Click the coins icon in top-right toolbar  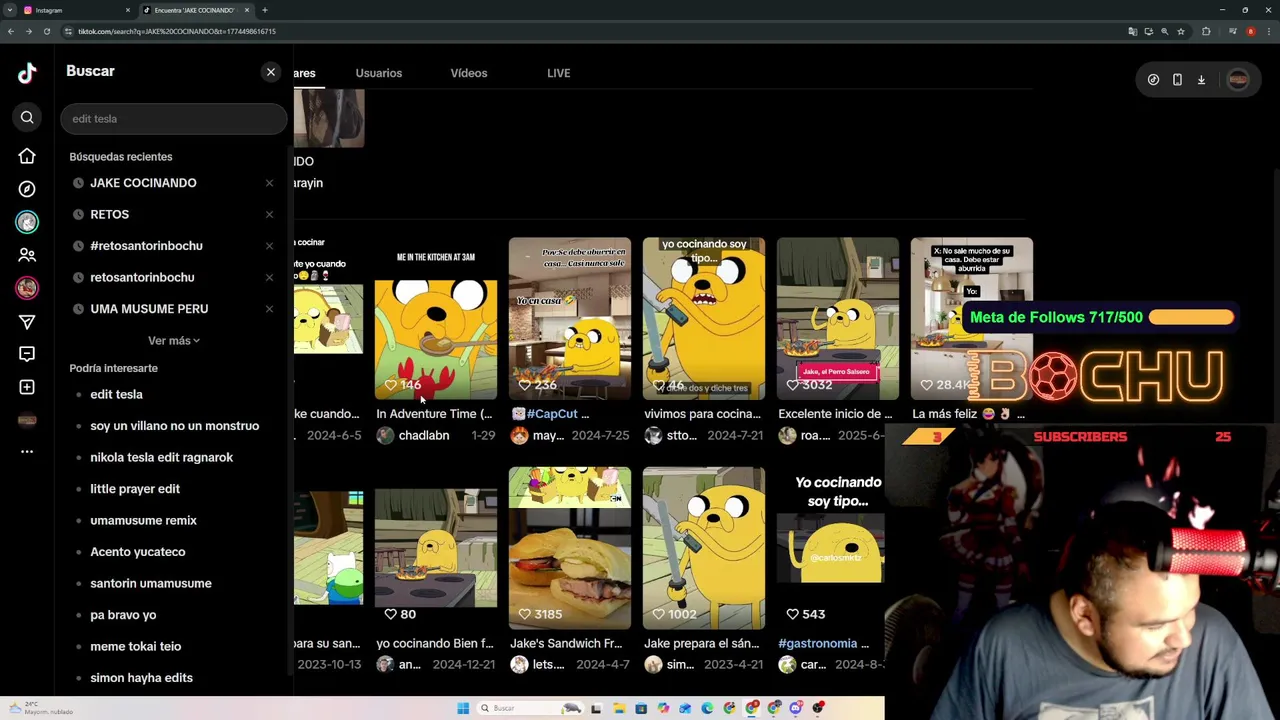(1153, 80)
